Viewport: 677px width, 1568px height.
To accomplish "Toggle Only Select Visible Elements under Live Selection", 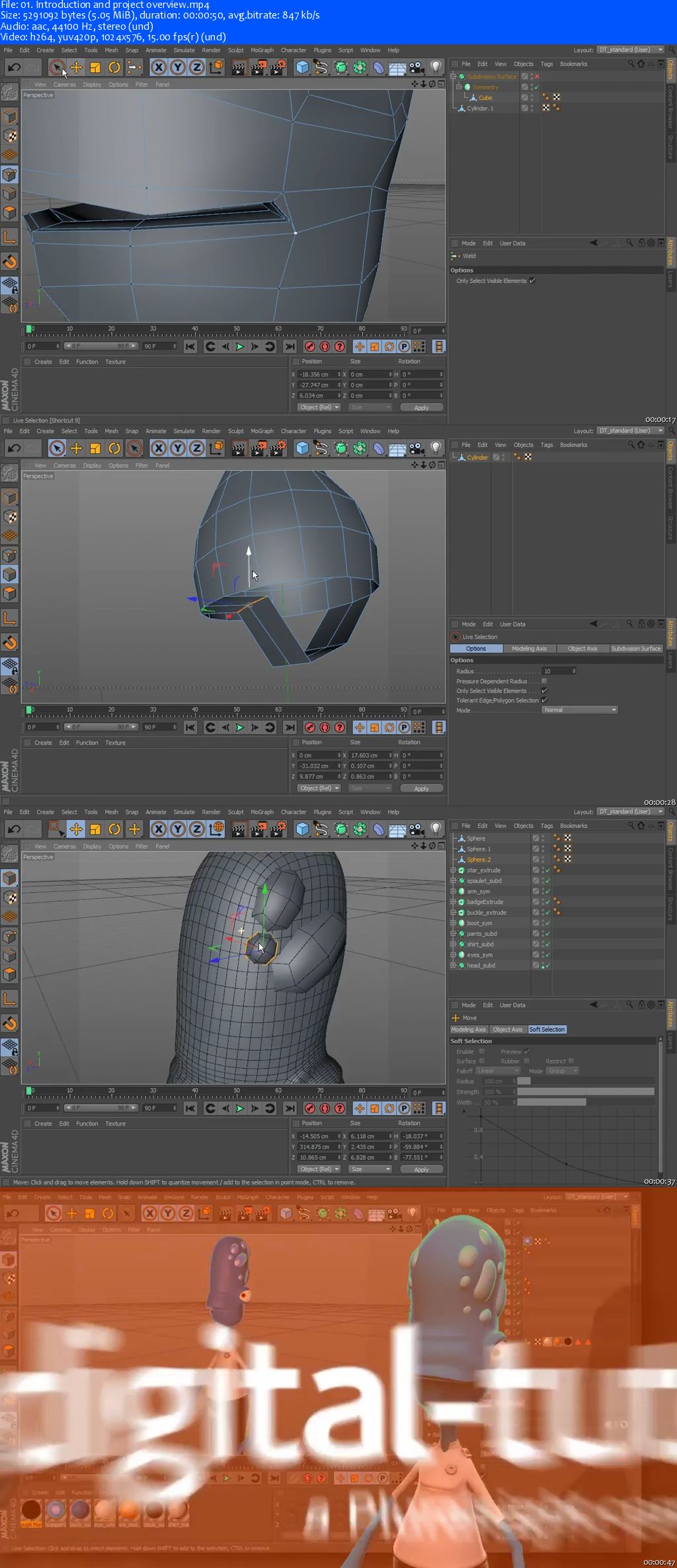I will 544,690.
